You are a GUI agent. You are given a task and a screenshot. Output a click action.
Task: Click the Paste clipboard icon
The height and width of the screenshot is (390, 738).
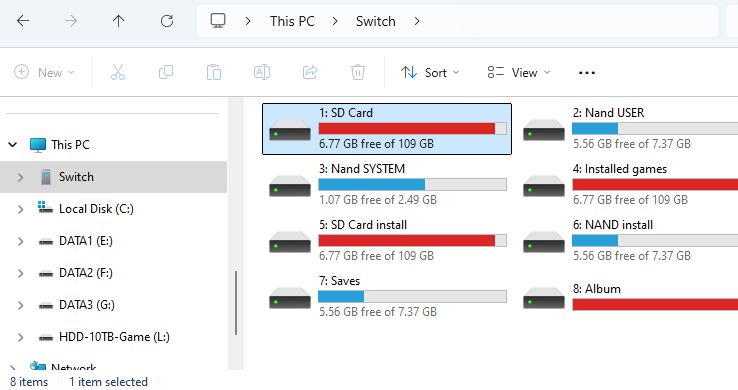click(x=214, y=72)
